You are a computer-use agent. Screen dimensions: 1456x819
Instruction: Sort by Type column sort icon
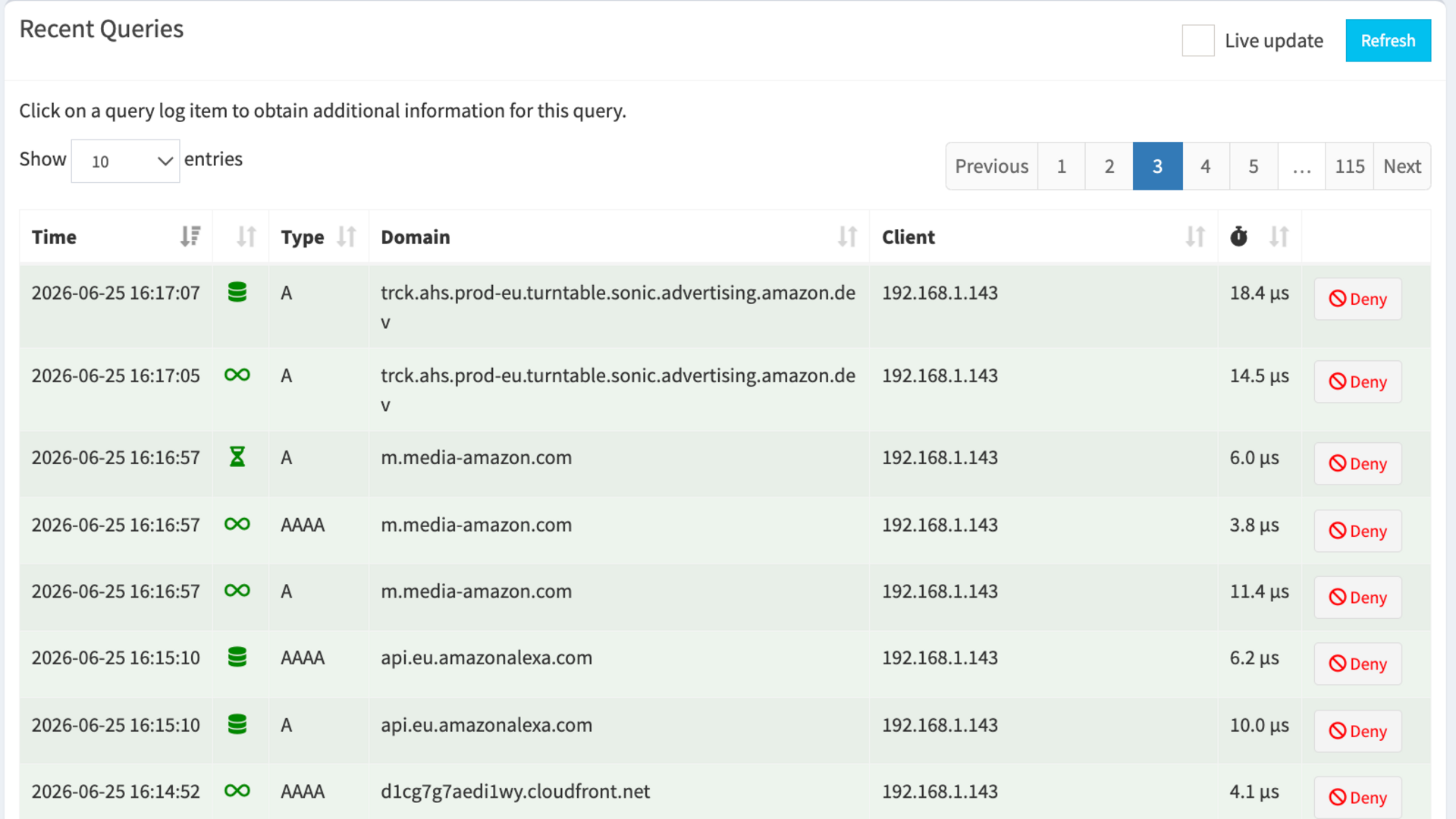pos(346,237)
